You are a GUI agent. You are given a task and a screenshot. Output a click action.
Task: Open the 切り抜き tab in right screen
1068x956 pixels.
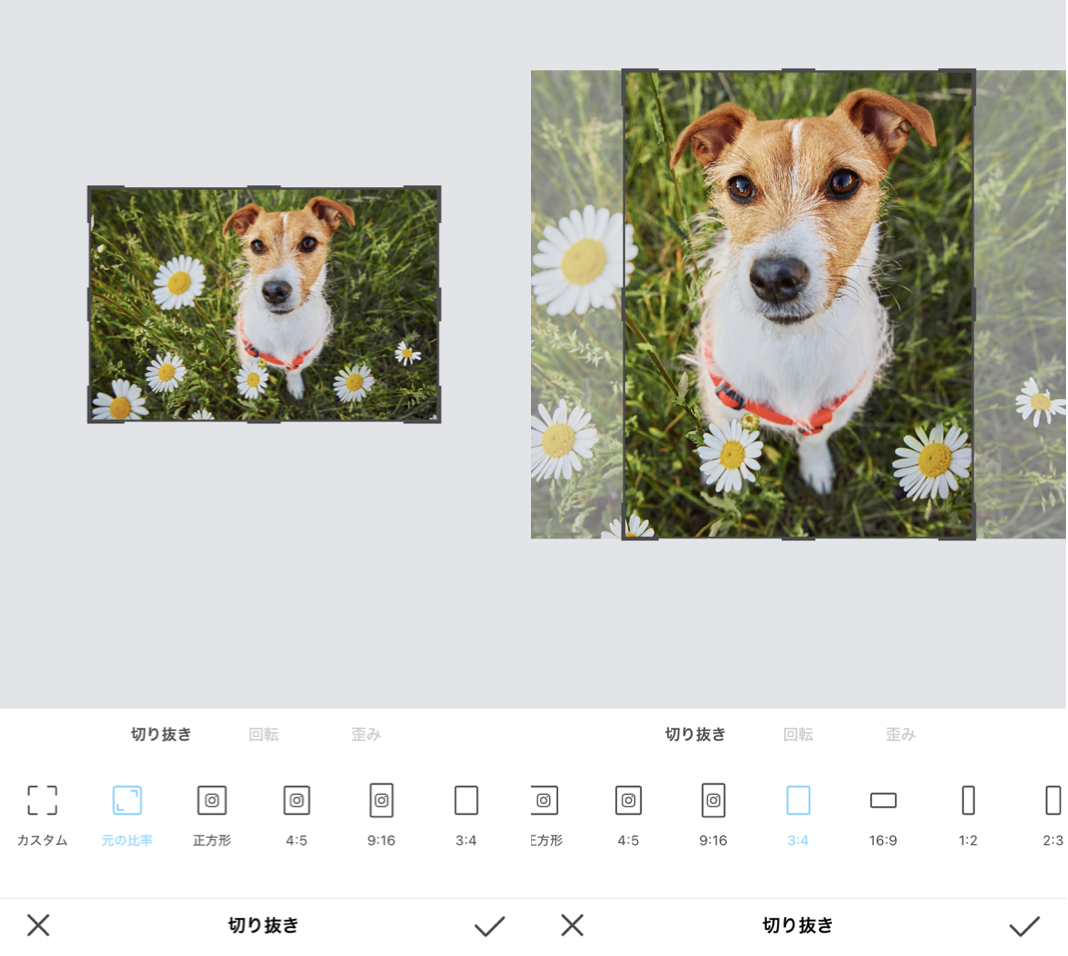pyautogui.click(x=695, y=735)
